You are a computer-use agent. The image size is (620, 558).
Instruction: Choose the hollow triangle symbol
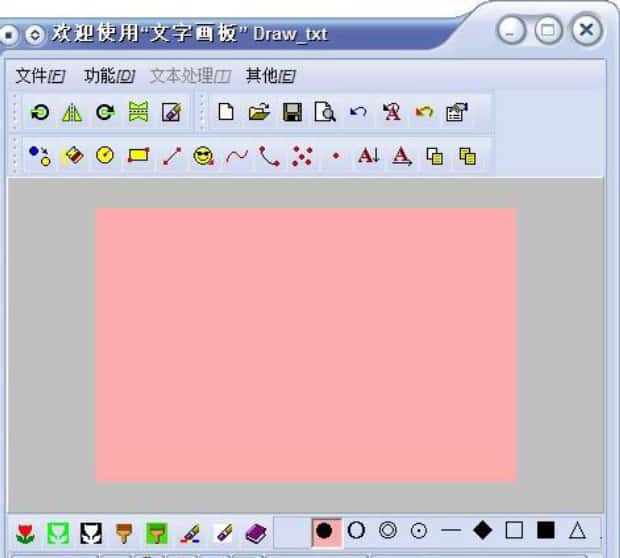pos(577,531)
